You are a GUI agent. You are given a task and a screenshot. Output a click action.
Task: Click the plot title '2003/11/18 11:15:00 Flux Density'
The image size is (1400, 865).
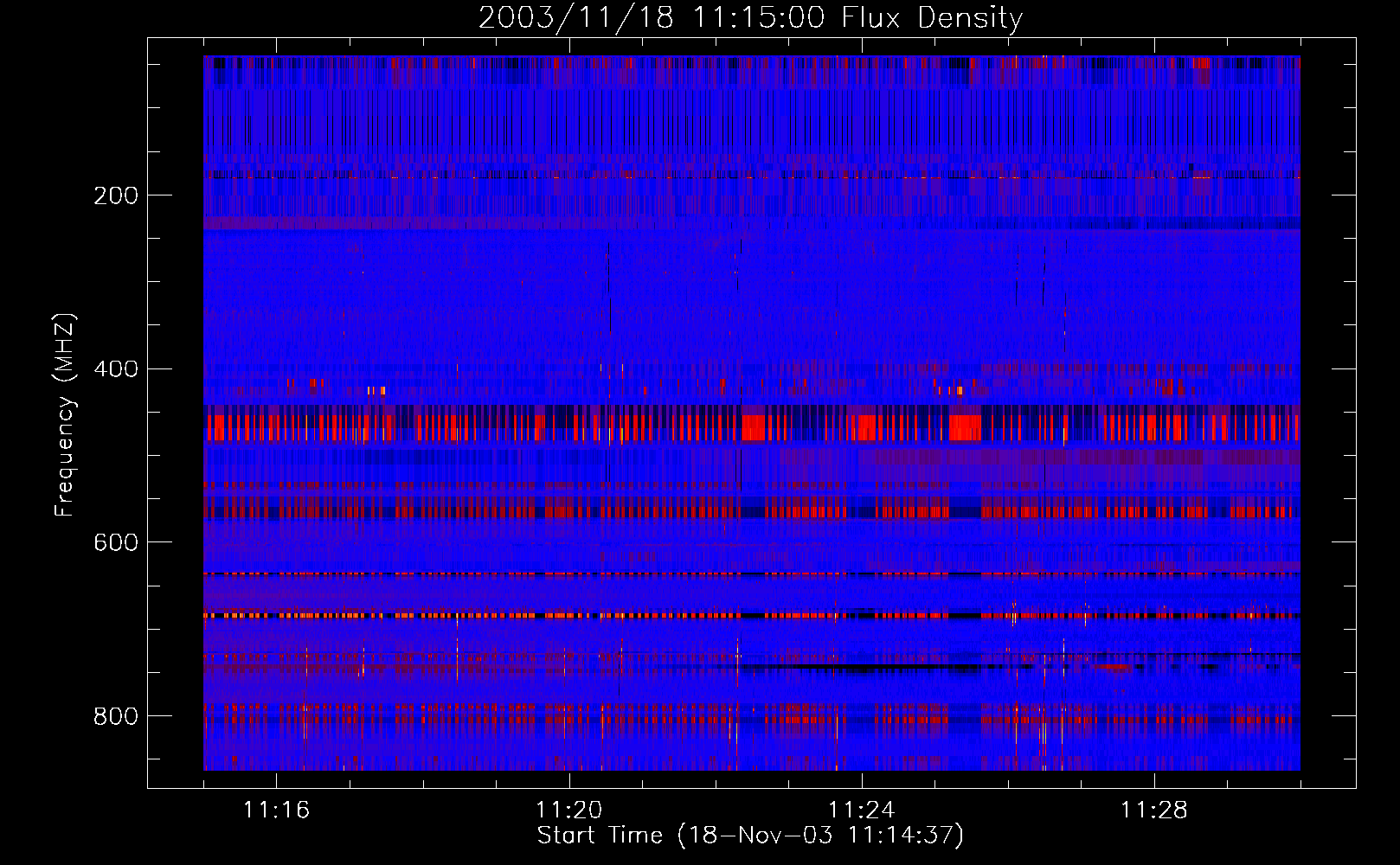[x=751, y=17]
